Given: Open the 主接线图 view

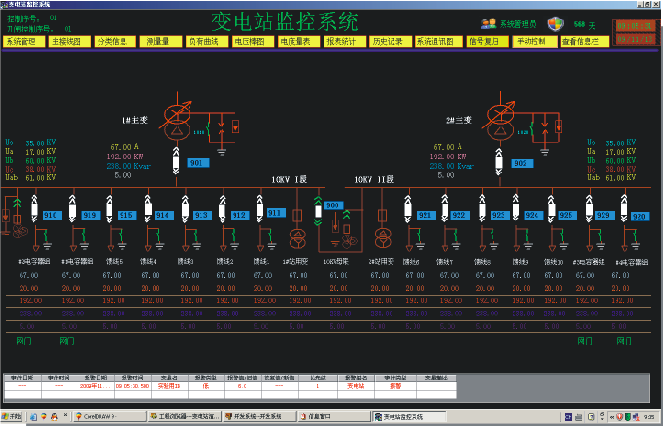Looking at the screenshot, I should [x=67, y=42].
